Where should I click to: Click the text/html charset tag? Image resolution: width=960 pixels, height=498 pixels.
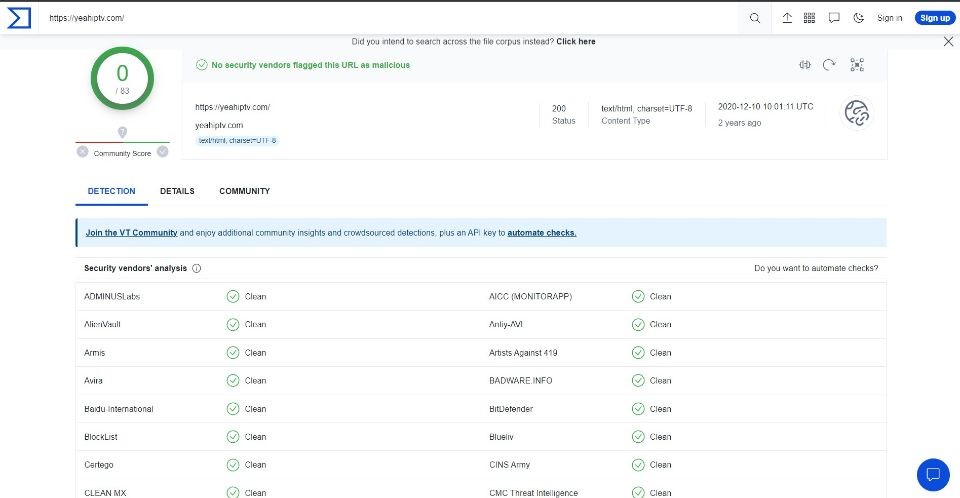237,140
